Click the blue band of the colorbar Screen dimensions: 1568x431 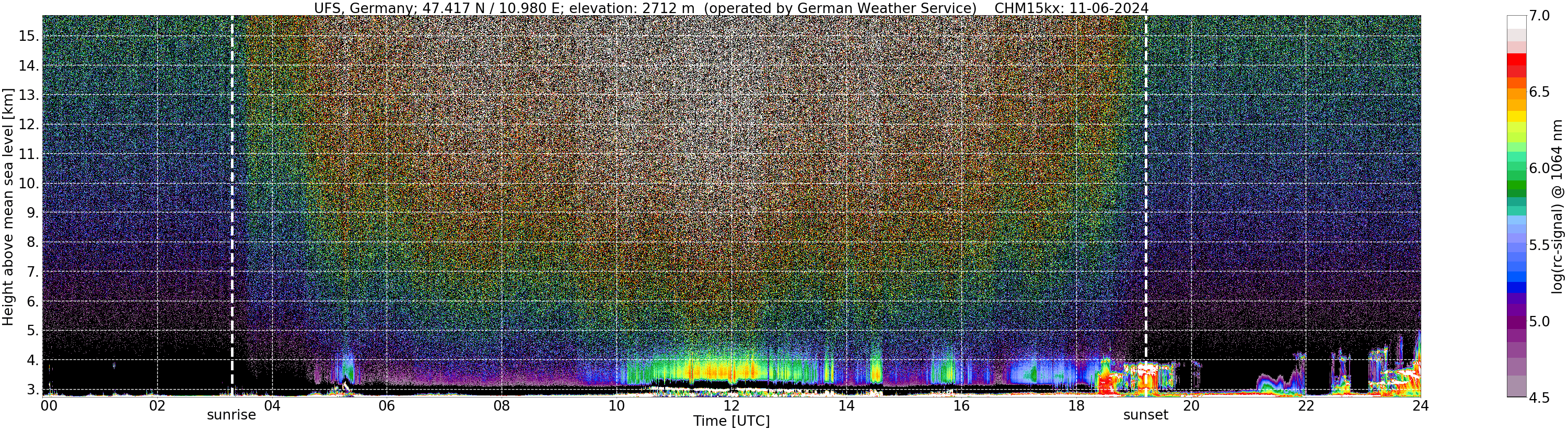click(x=1516, y=287)
